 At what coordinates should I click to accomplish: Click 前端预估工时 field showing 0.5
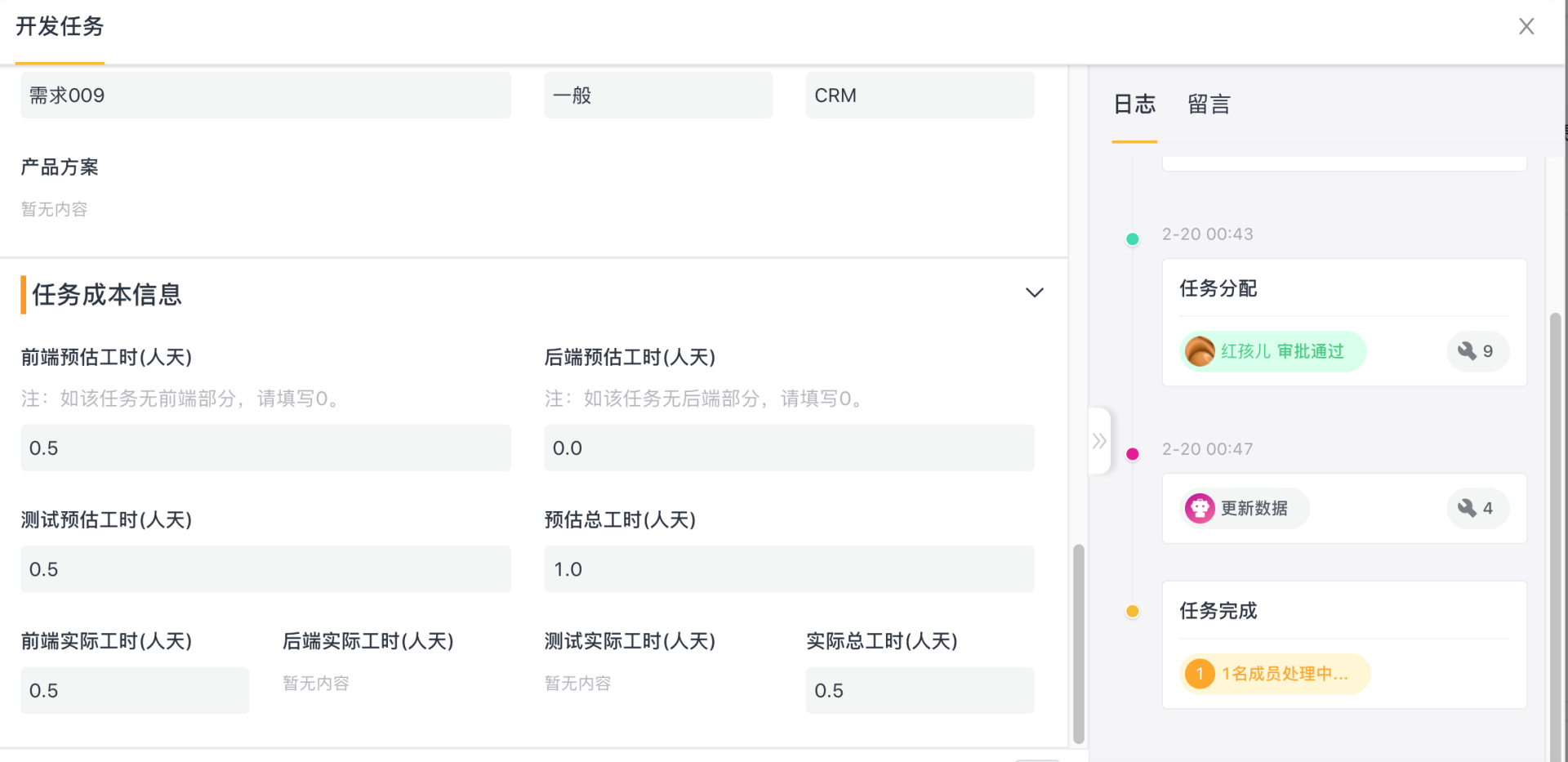(x=265, y=448)
